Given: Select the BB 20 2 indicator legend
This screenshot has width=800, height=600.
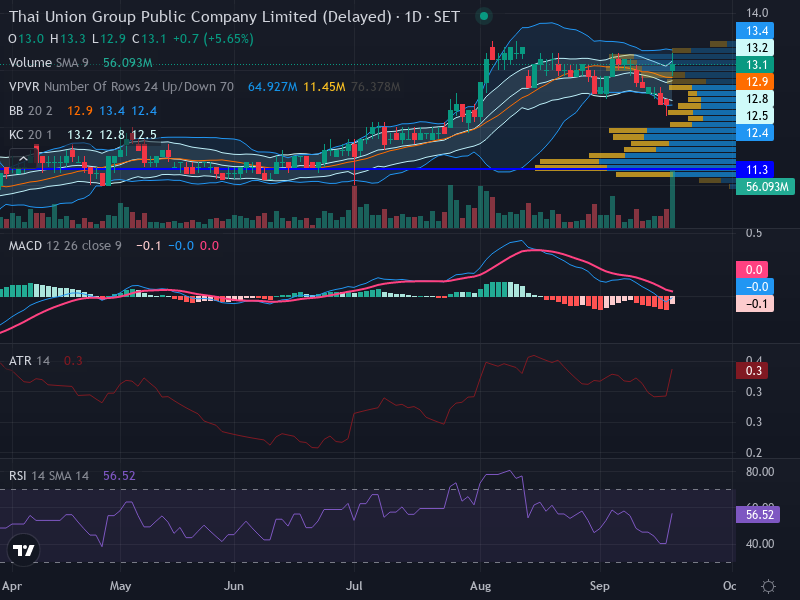Looking at the screenshot, I should tap(31, 111).
